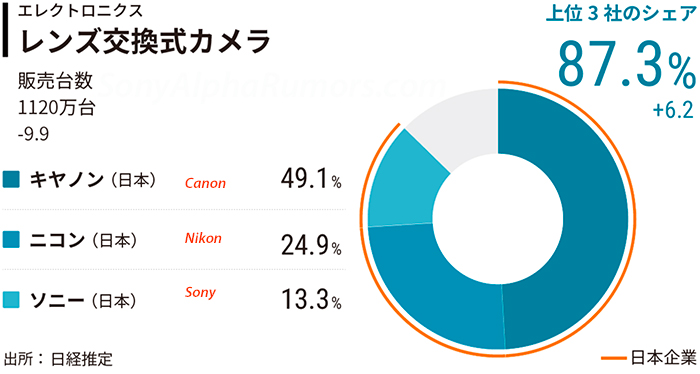This screenshot has height=374, width=700.
Task: Click the 13.3% Sony share value
Action: [311, 299]
